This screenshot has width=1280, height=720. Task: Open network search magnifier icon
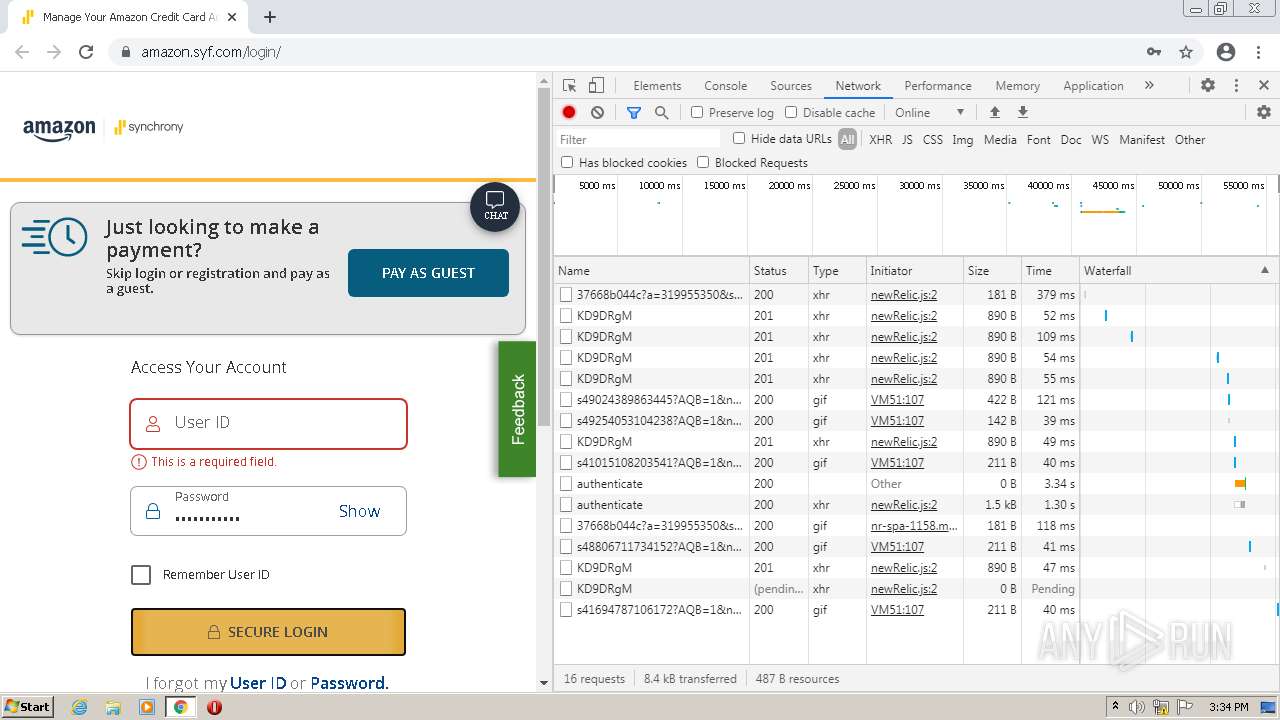[661, 113]
